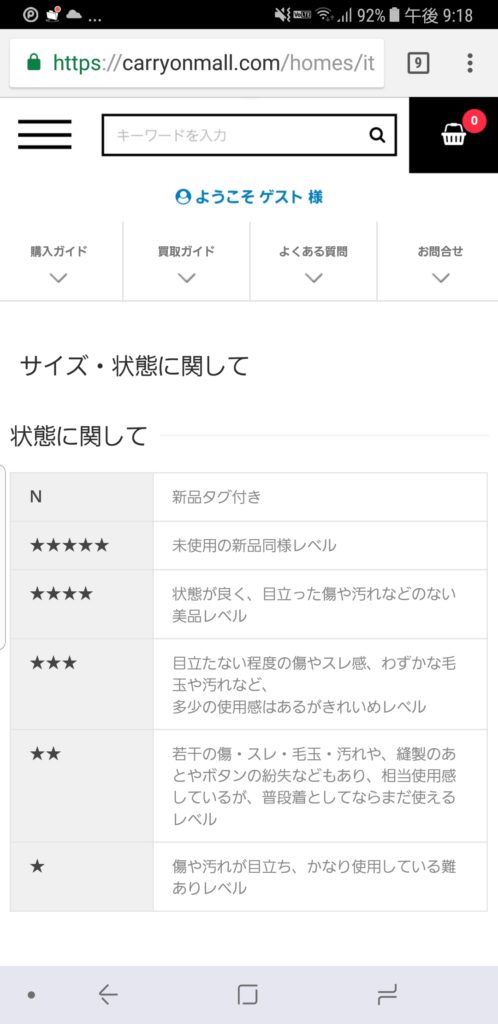The width and height of the screenshot is (498, 1024).
Task: Expand the 購入ガイド chevron
Action: coord(59,278)
